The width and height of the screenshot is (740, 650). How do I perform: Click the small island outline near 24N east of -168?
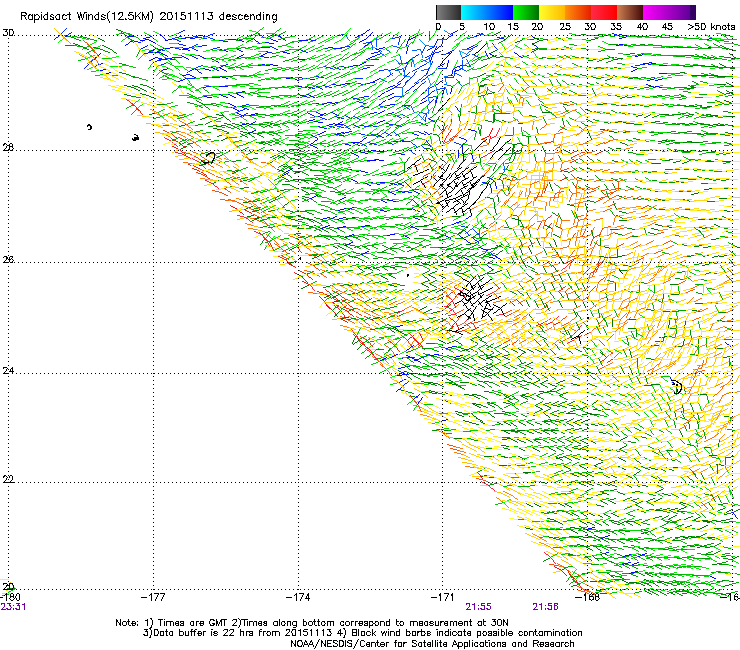(x=677, y=387)
